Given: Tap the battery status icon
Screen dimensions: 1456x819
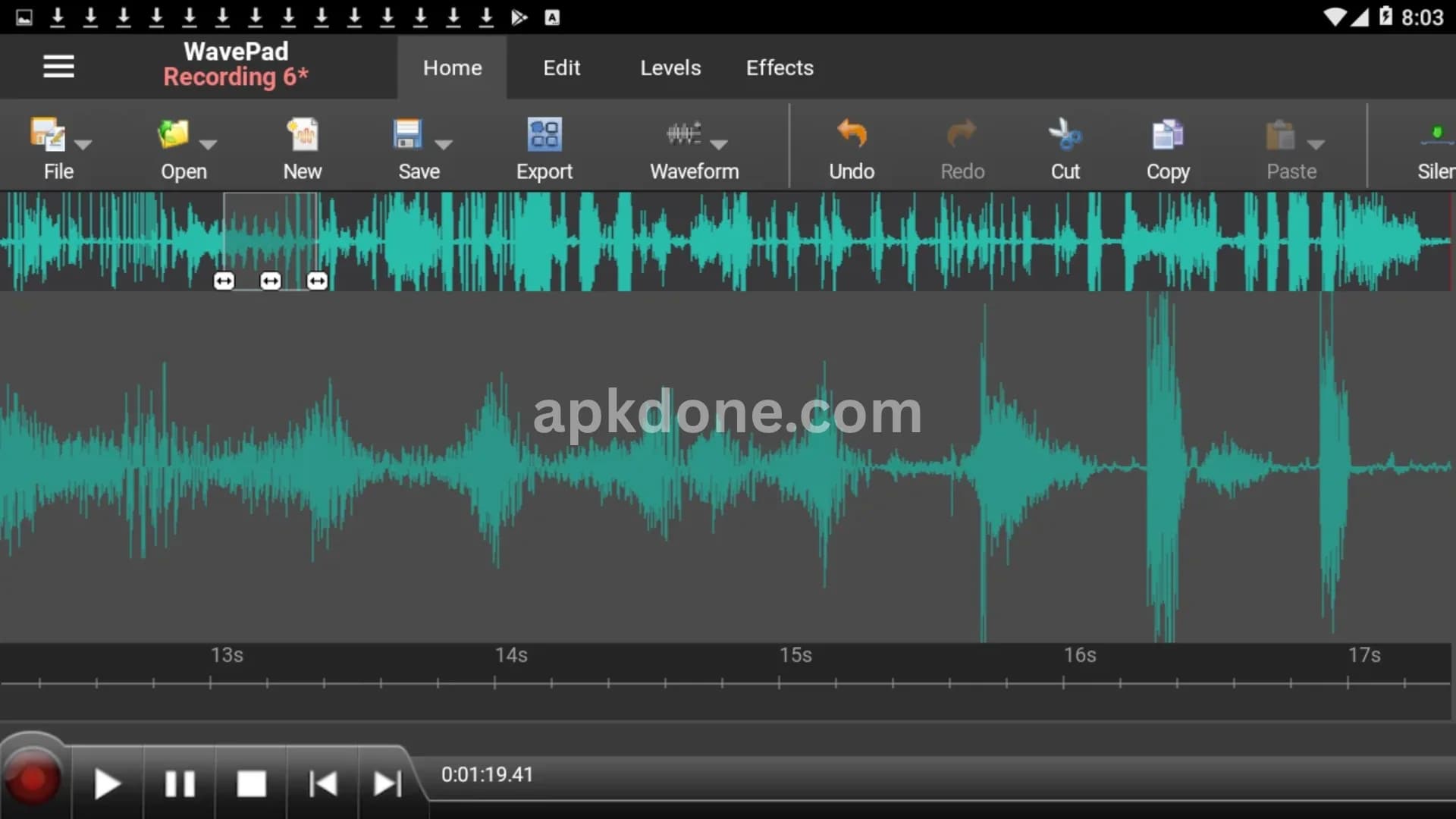Looking at the screenshot, I should [1385, 17].
